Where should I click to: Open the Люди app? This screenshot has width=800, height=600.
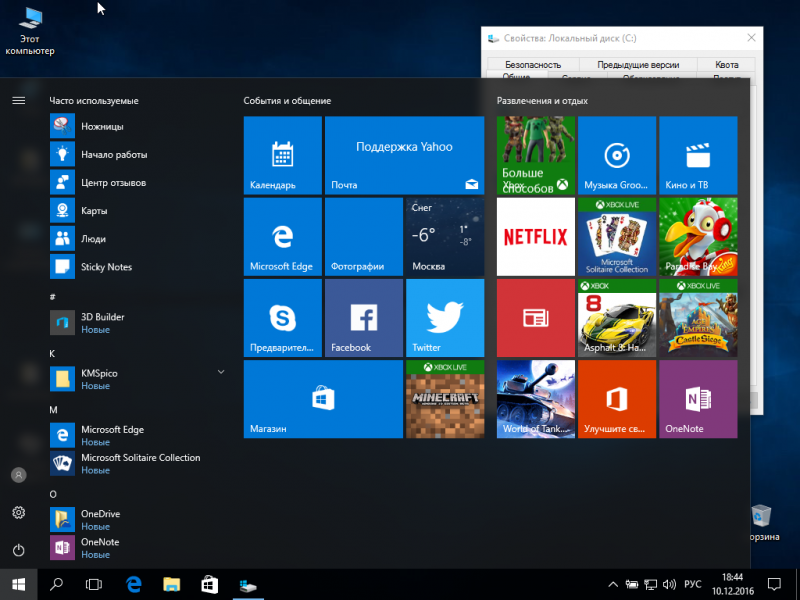pos(138,239)
